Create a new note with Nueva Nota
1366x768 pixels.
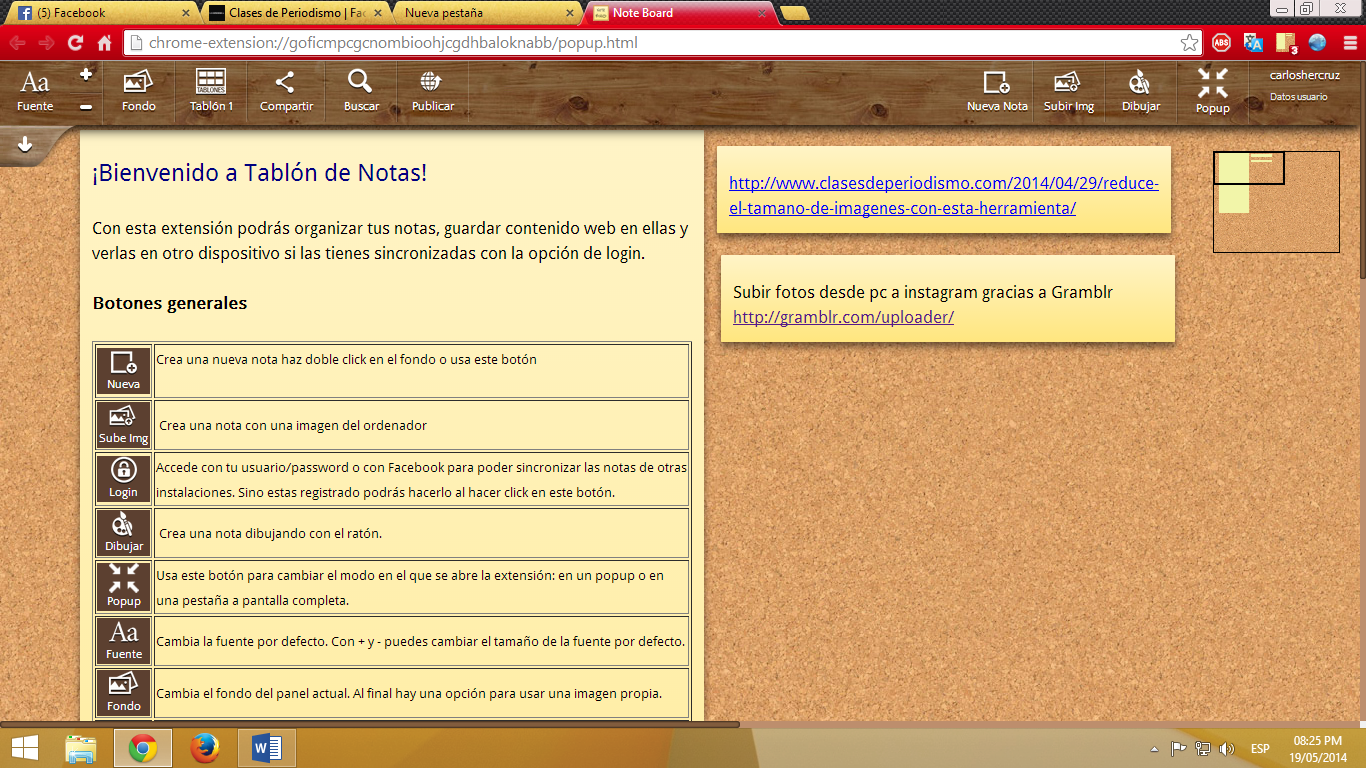pyautogui.click(x=997, y=90)
